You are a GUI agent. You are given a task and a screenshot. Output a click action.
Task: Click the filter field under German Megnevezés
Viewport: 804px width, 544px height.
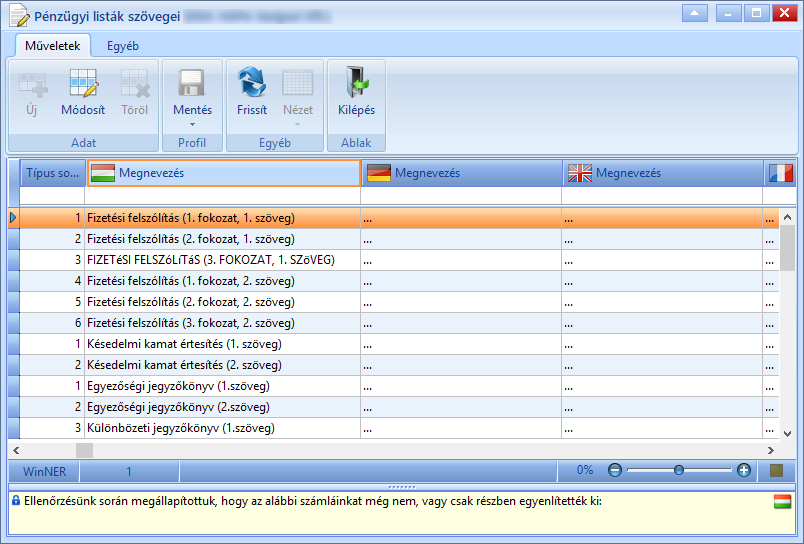click(x=461, y=196)
